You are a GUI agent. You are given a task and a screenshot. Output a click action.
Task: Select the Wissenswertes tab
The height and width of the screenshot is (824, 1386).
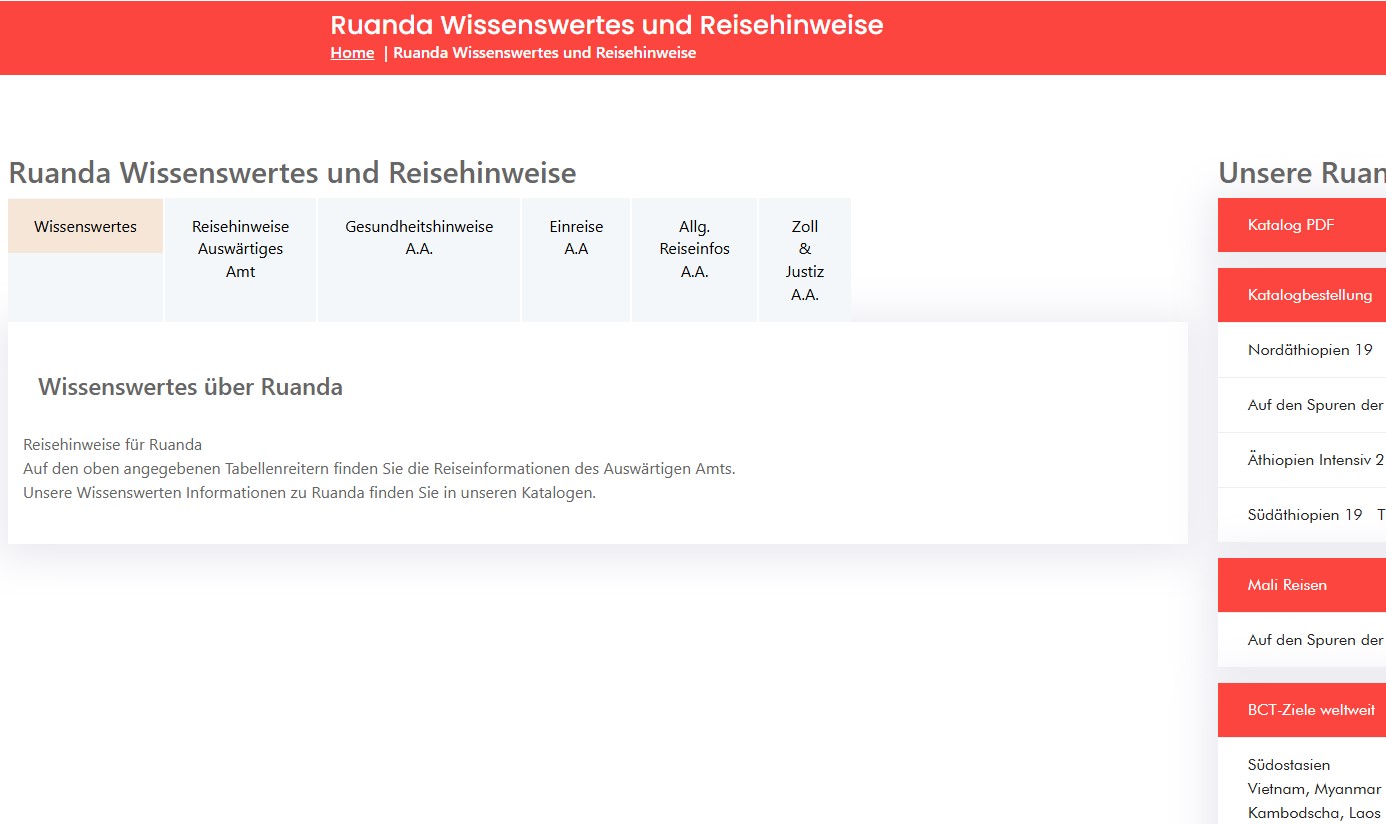click(x=85, y=226)
